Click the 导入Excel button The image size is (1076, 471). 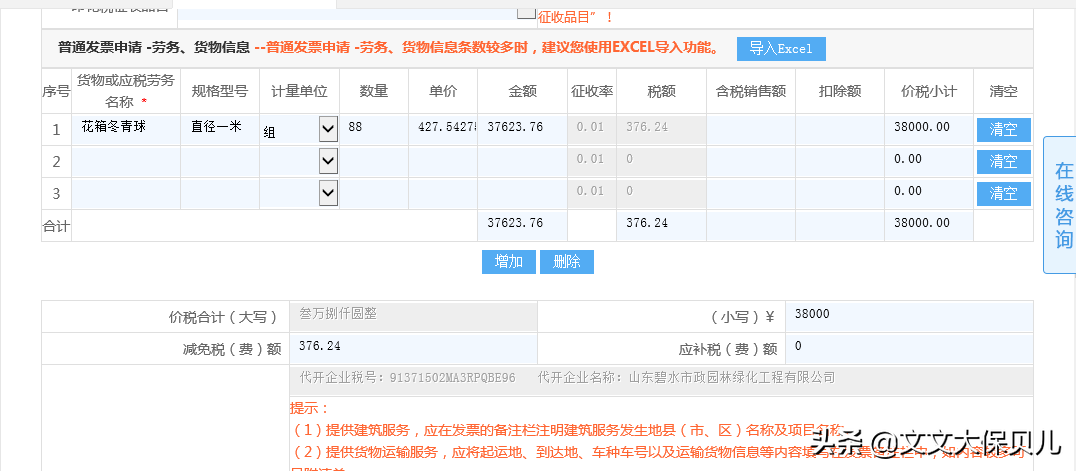pos(781,49)
